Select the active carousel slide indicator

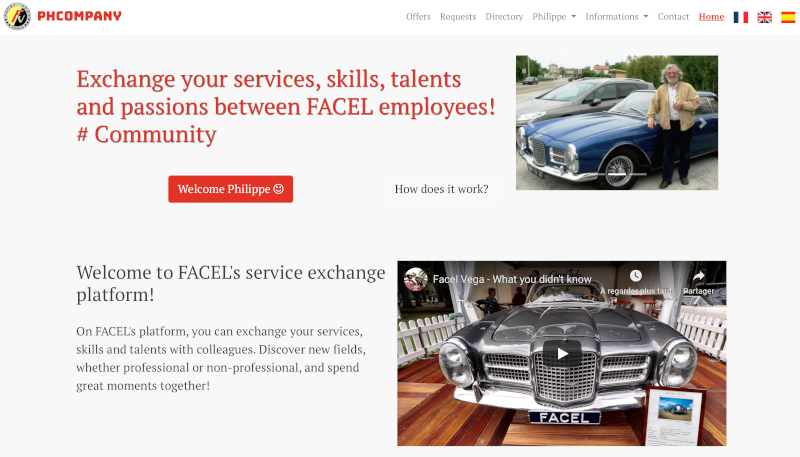click(x=617, y=174)
